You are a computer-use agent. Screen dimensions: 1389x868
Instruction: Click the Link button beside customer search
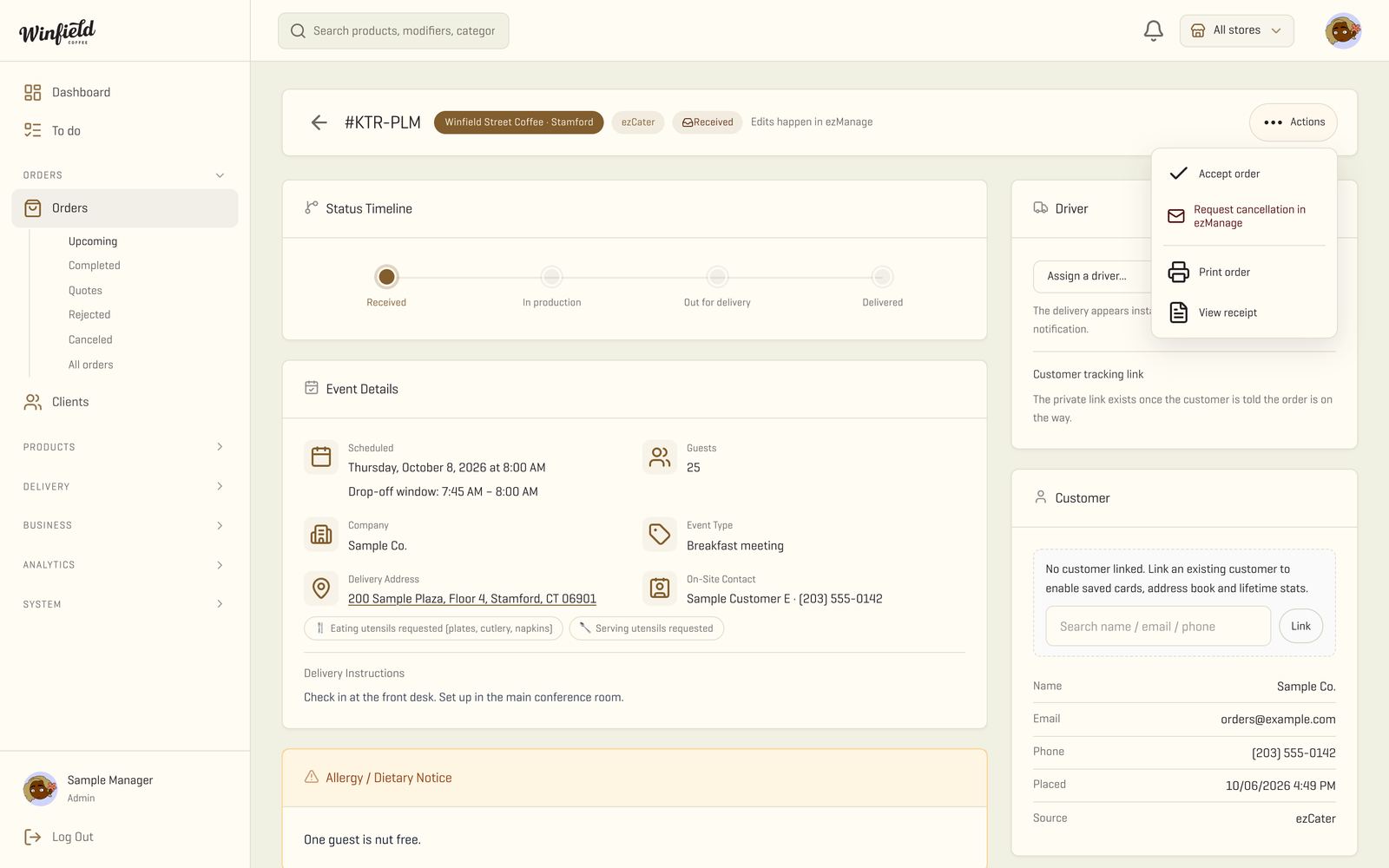point(1300,626)
